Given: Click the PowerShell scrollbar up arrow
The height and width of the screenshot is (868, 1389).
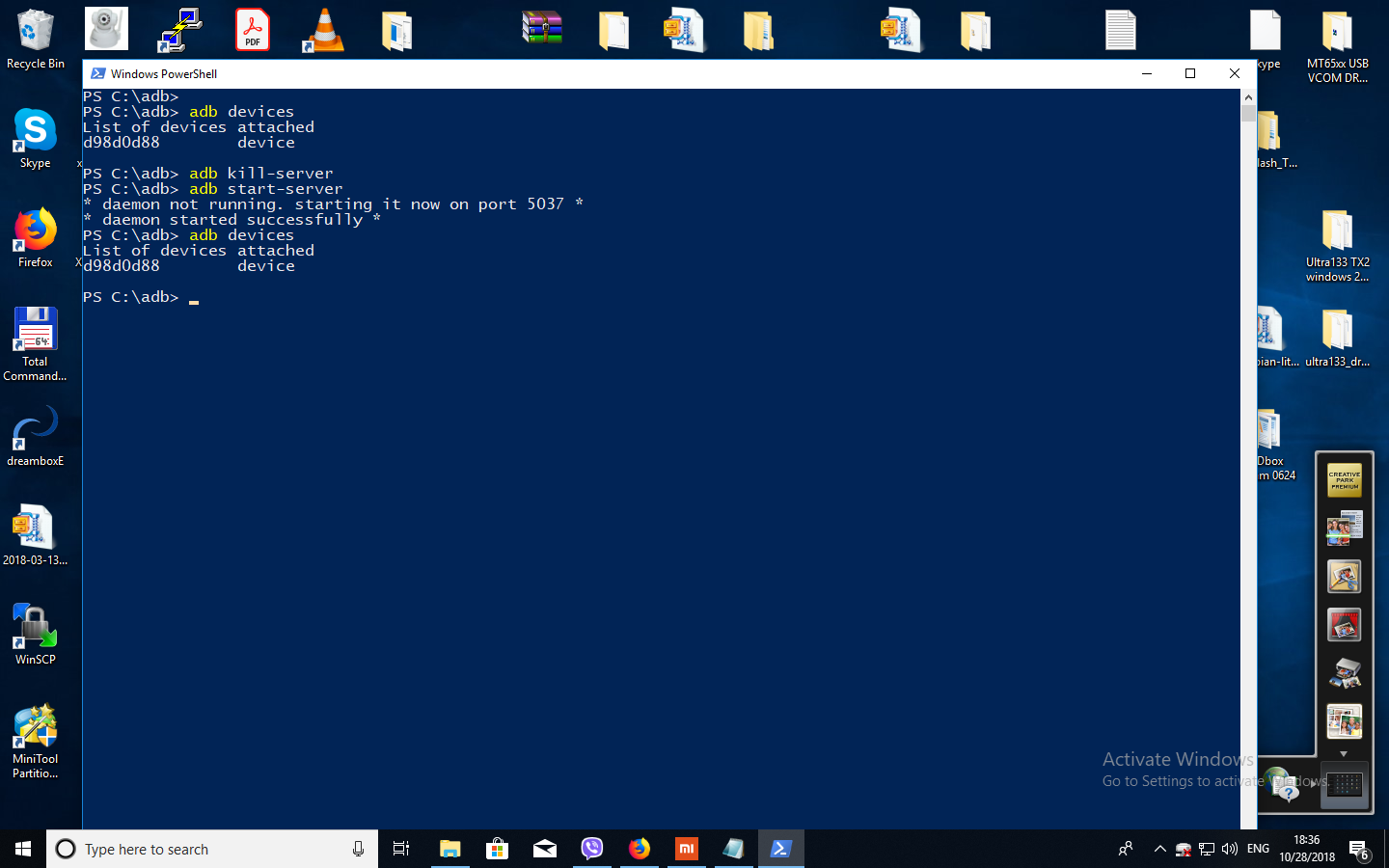Looking at the screenshot, I should pyautogui.click(x=1248, y=97).
